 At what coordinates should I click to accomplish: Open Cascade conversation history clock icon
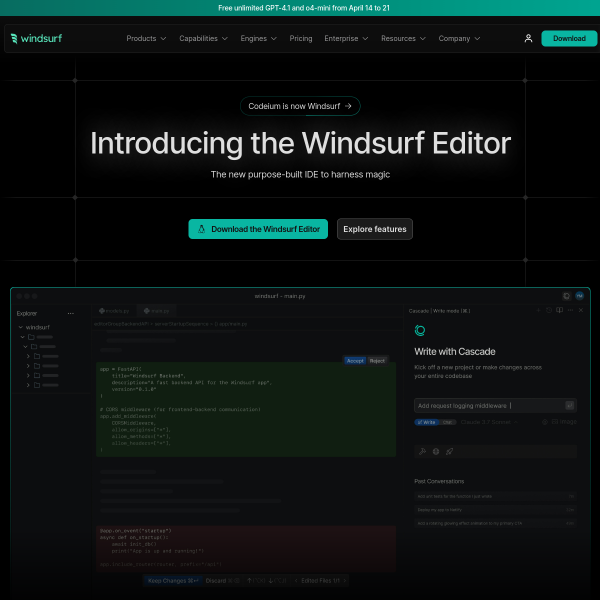[x=549, y=310]
